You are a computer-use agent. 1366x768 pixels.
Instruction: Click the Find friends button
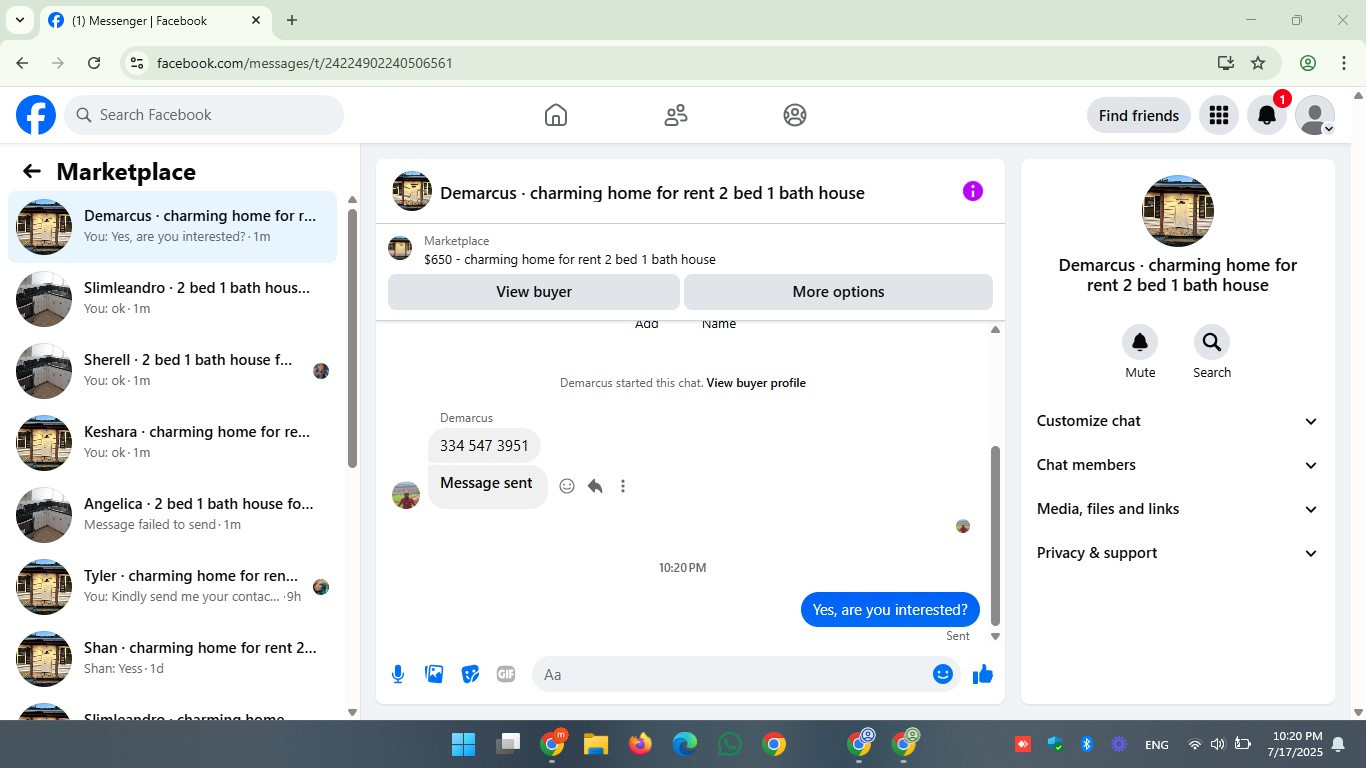[1139, 115]
